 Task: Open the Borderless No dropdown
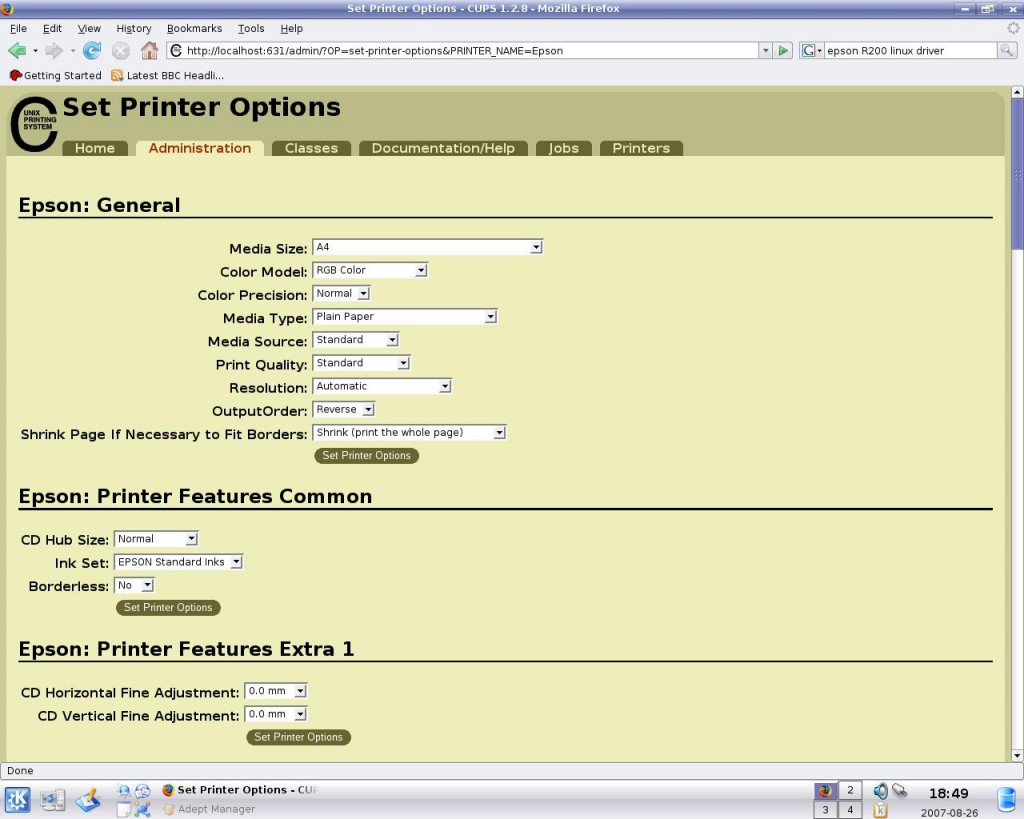click(x=134, y=585)
